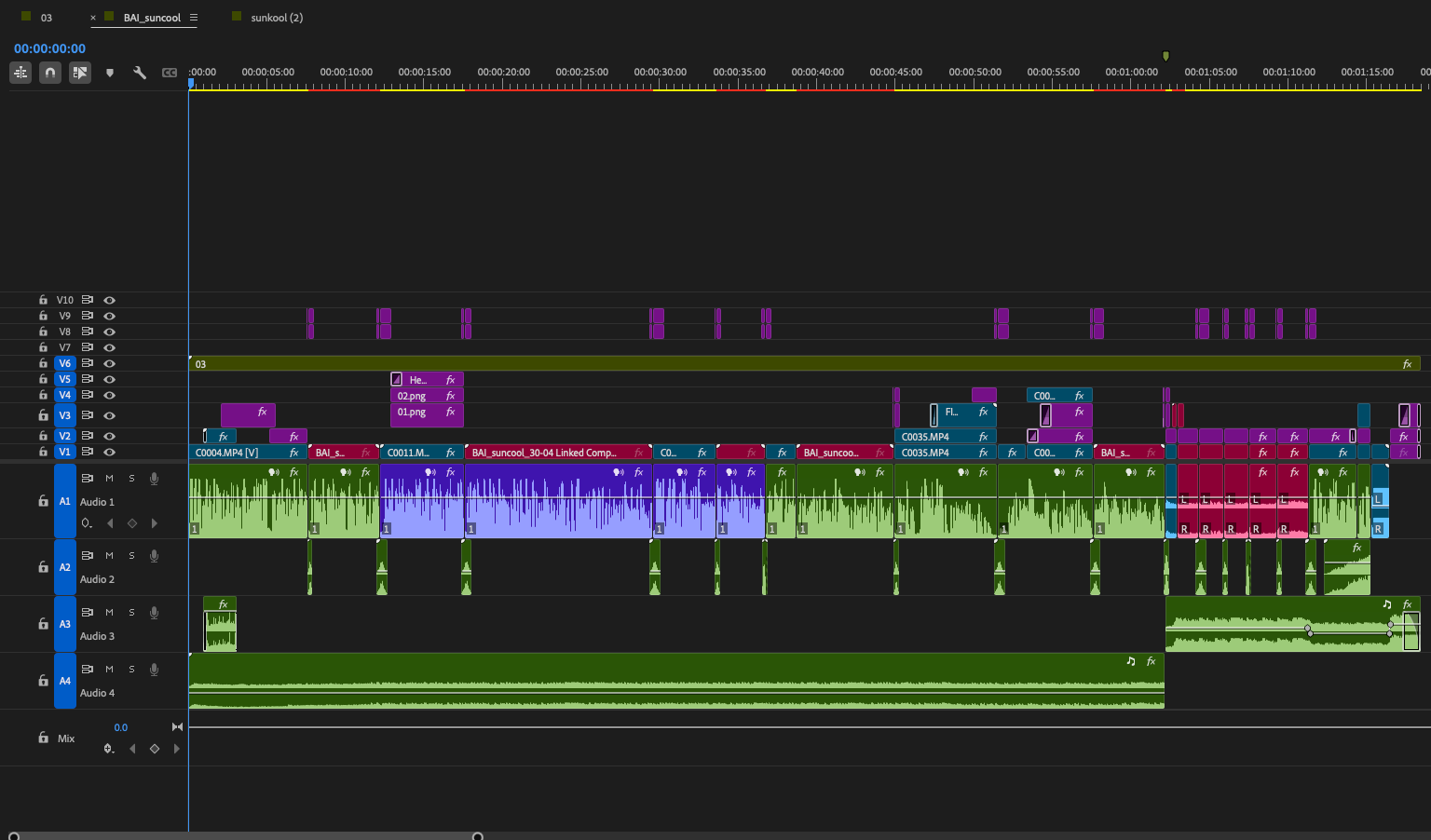Screen dimensions: 1431x840
Task: Toggle sync lock for track V9
Action: click(x=87, y=316)
